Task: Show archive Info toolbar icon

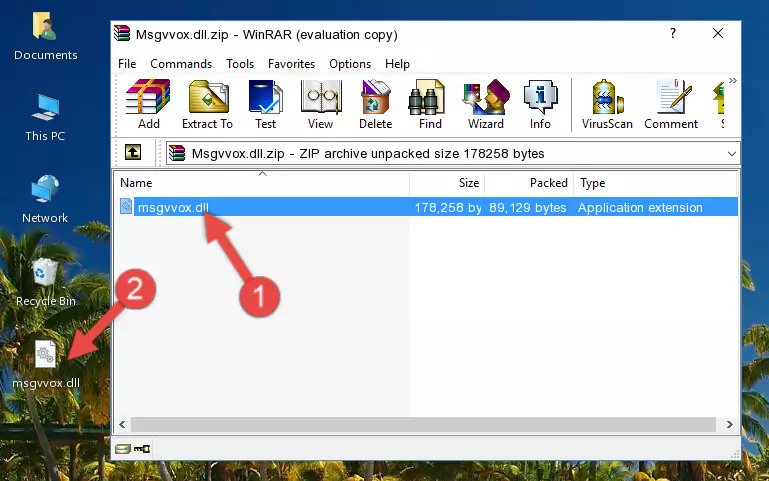Action: 540,97
